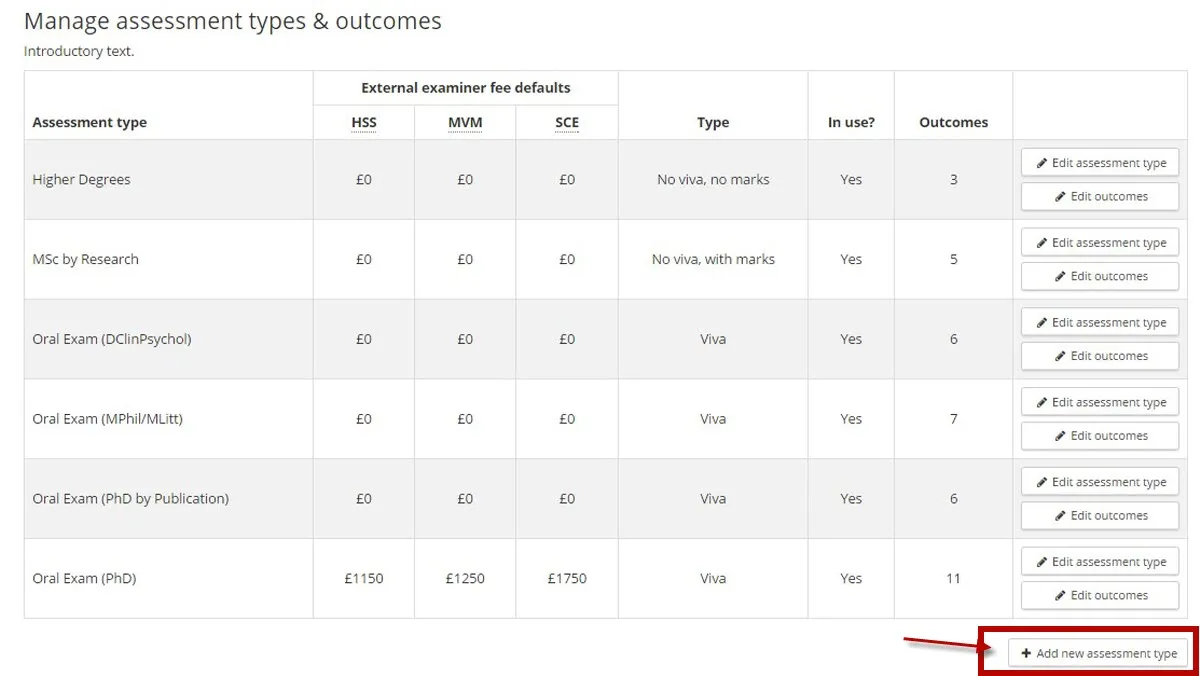Viewport: 1200px width, 676px height.
Task: Open the MVM fee defaults column link
Action: 465,122
